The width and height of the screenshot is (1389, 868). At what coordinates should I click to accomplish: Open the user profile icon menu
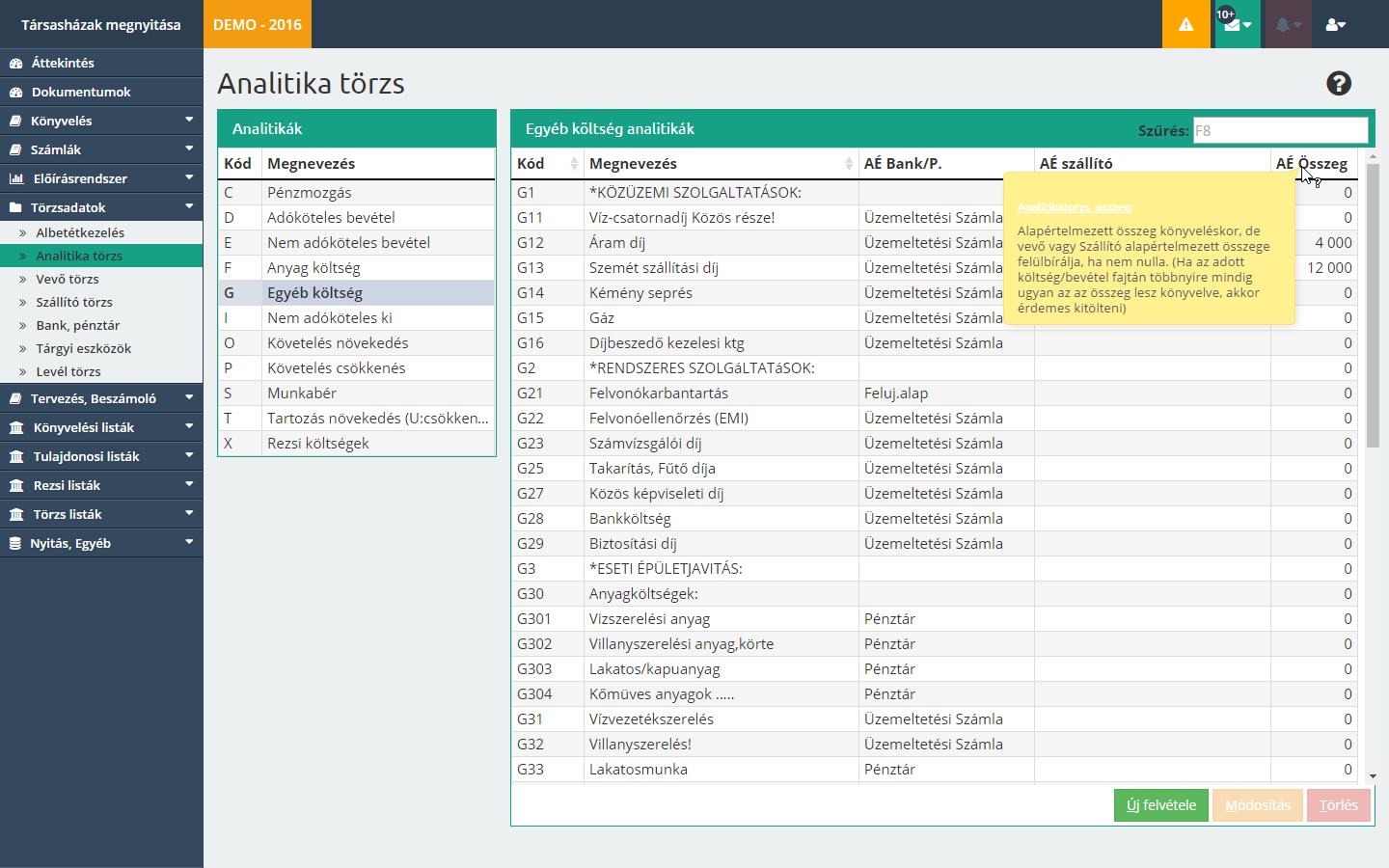tap(1336, 24)
